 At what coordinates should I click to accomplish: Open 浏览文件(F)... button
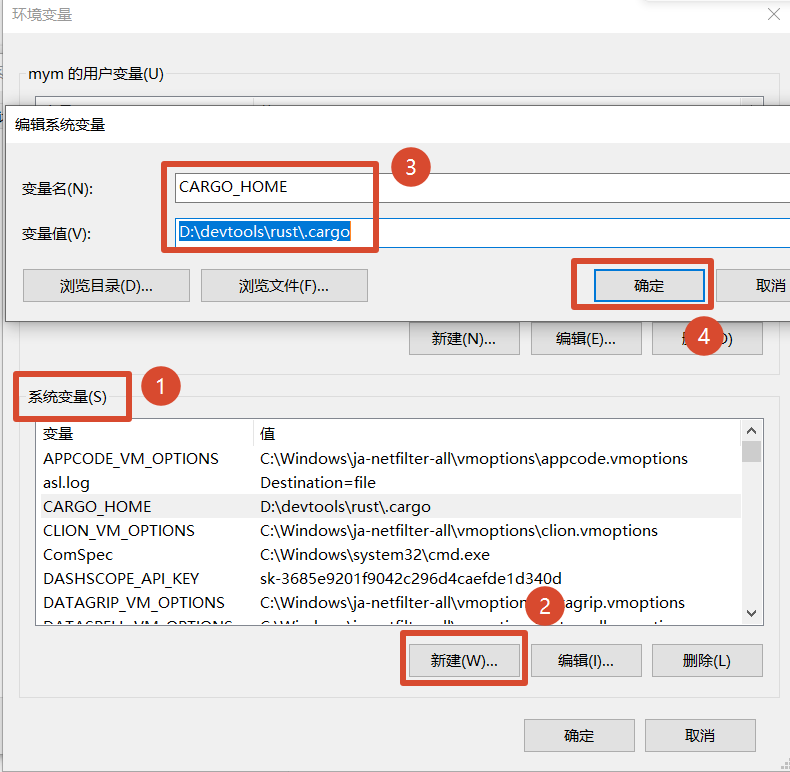point(284,286)
